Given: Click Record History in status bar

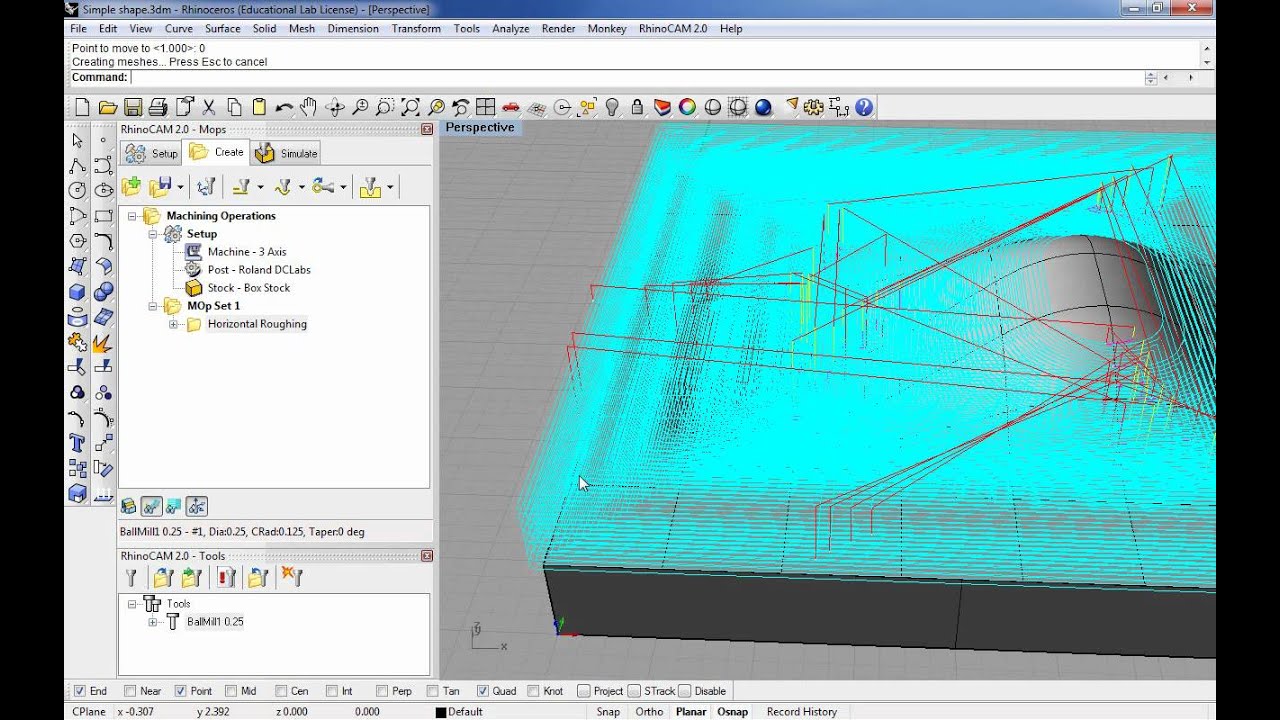Looking at the screenshot, I should [x=801, y=712].
